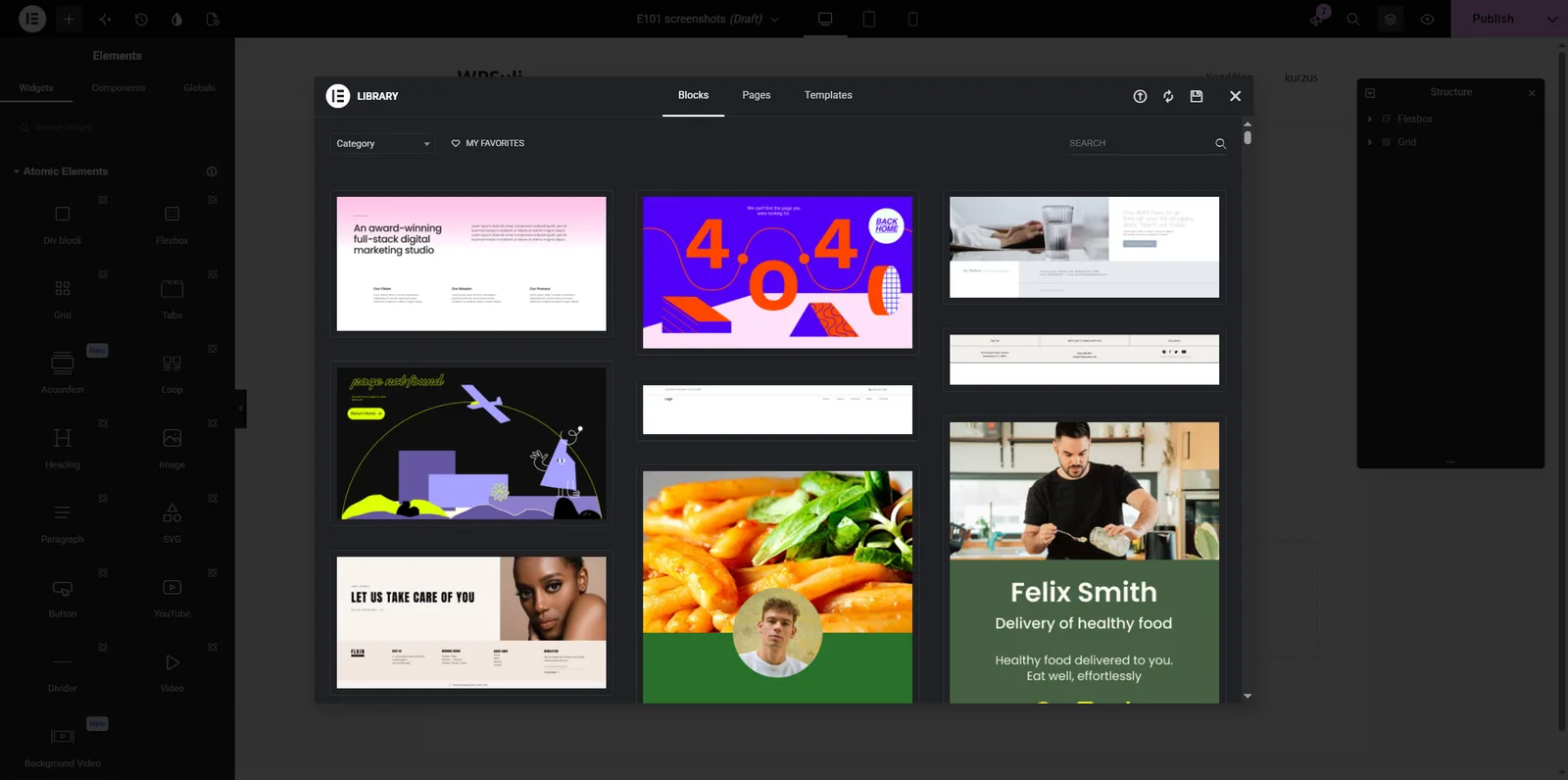
Task: Open the document title dropdown chevron
Action: (x=775, y=19)
